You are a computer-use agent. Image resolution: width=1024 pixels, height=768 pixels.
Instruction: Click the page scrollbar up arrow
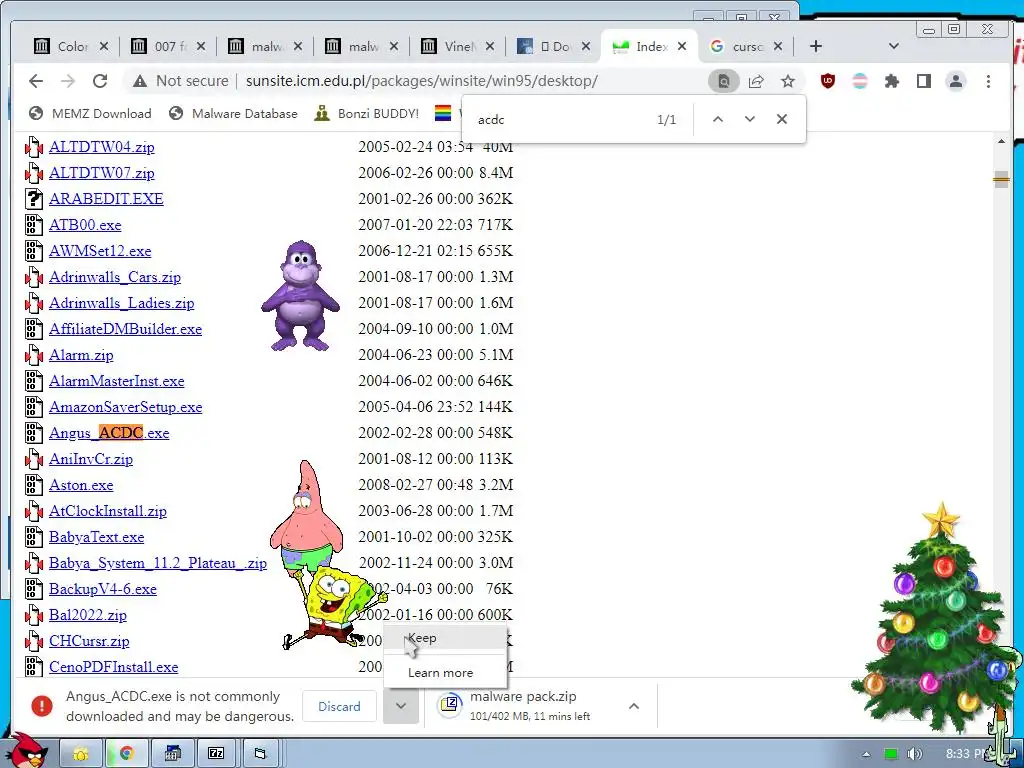pyautogui.click(x=1001, y=141)
